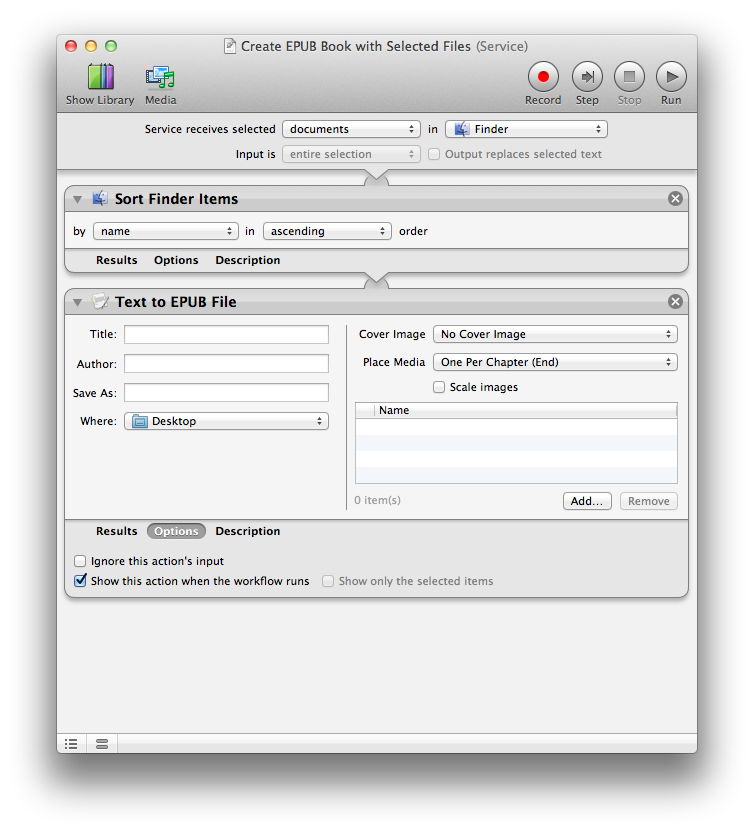Check Ignore this action's input
Screen dimensions: 754x832
point(81,562)
